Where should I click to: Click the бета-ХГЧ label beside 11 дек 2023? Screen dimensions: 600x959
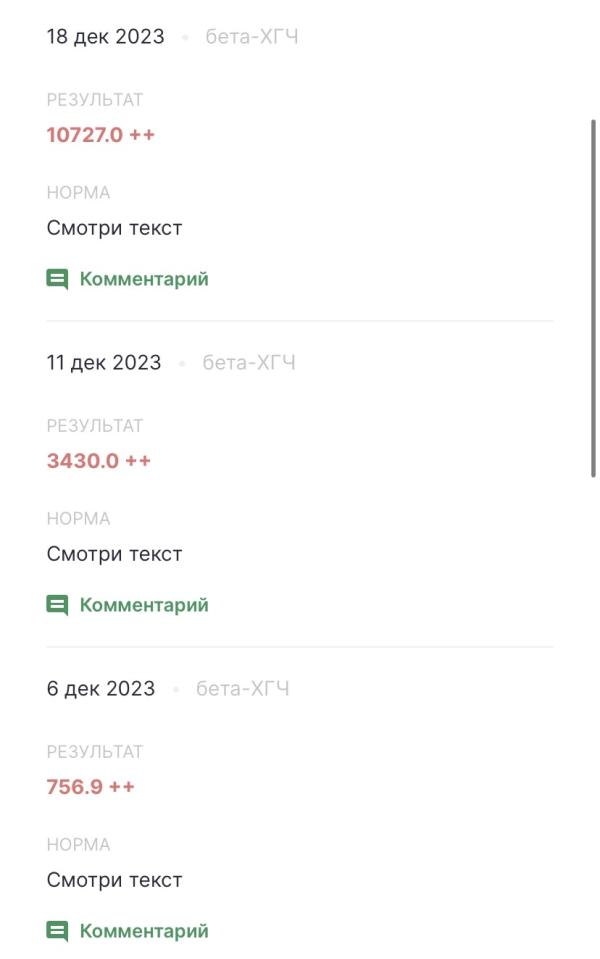[x=249, y=363]
